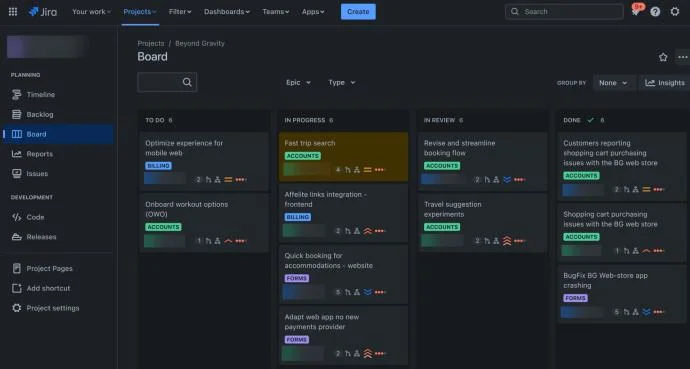Open the help question mark icon
The image size is (690, 369).
click(655, 12)
